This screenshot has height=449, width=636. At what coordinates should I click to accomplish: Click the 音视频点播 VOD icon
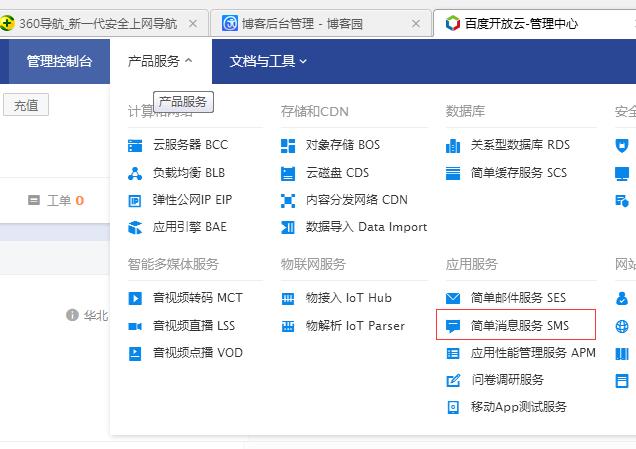[x=135, y=354]
